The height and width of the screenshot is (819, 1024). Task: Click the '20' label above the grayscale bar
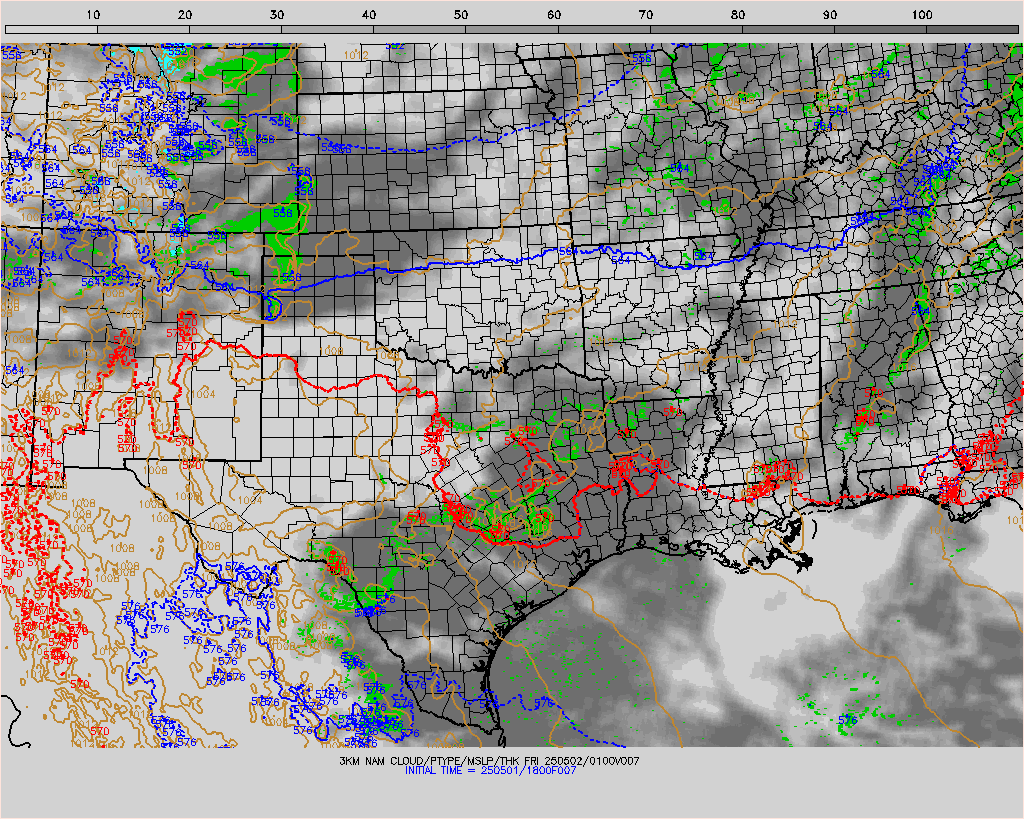(185, 15)
